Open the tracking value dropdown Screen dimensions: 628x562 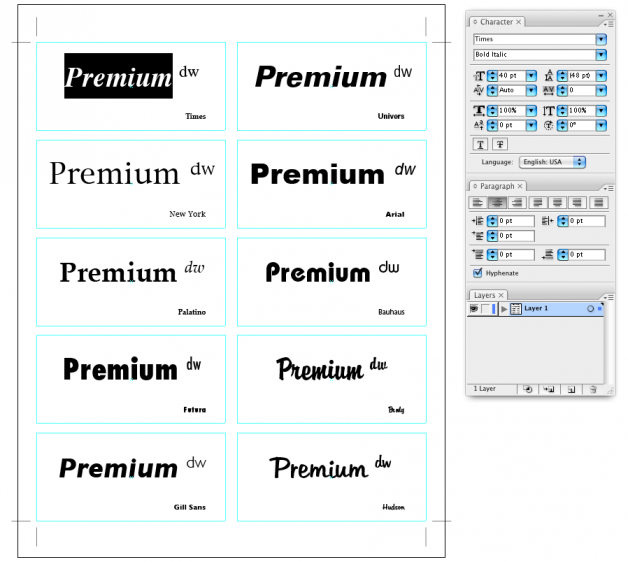[x=601, y=91]
